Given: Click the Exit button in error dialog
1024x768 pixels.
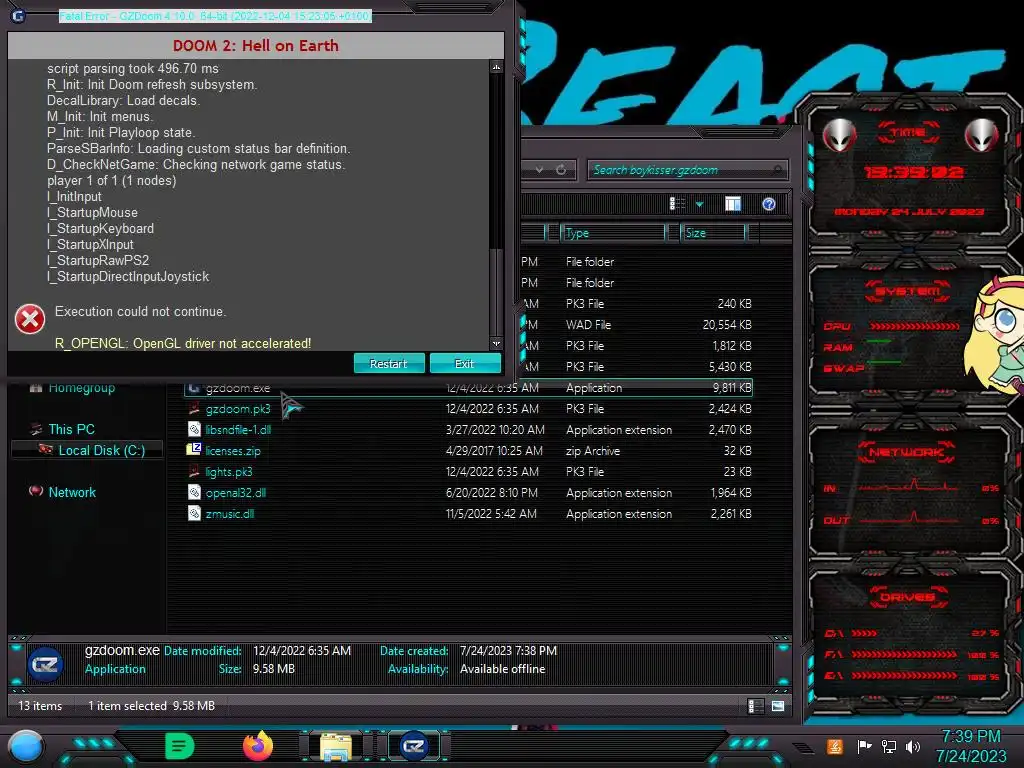Looking at the screenshot, I should [x=465, y=363].
